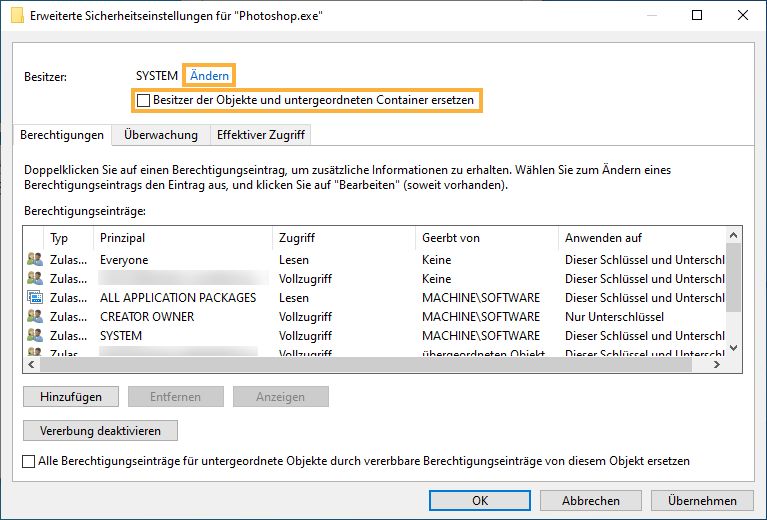This screenshot has width=767, height=520.
Task: Close the Erweiterte Sicherheitseinstellungen window
Action: [743, 15]
